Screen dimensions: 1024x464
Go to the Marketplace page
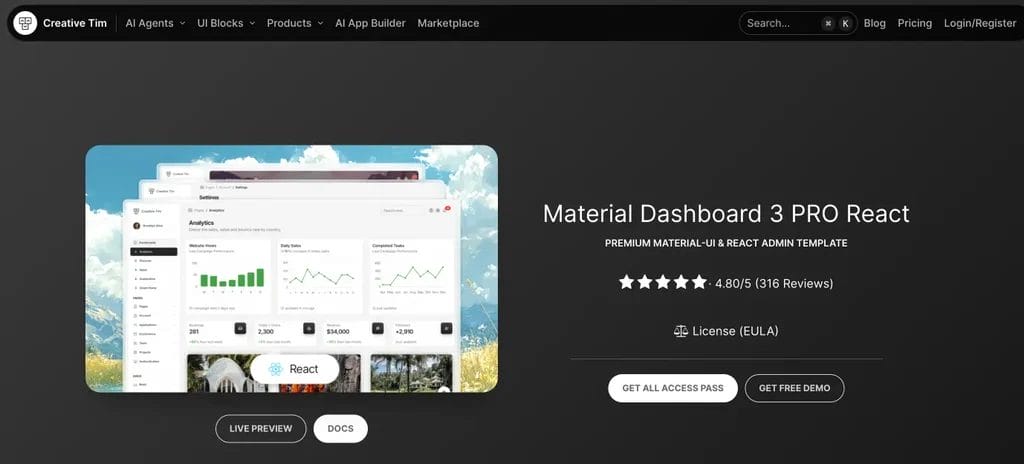pos(448,23)
